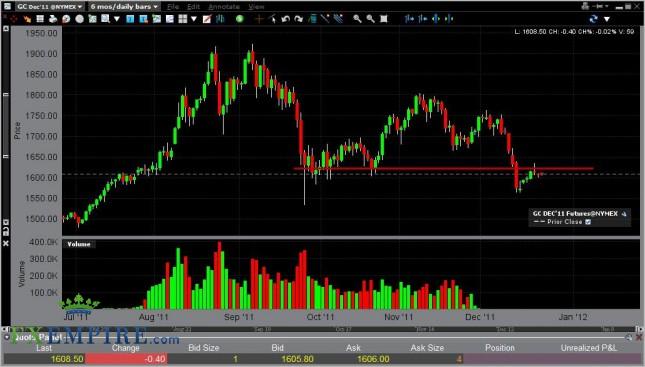Viewport: 645px width, 367px height.
Task: Click the Bid value 1605.80
Action: coord(297,359)
